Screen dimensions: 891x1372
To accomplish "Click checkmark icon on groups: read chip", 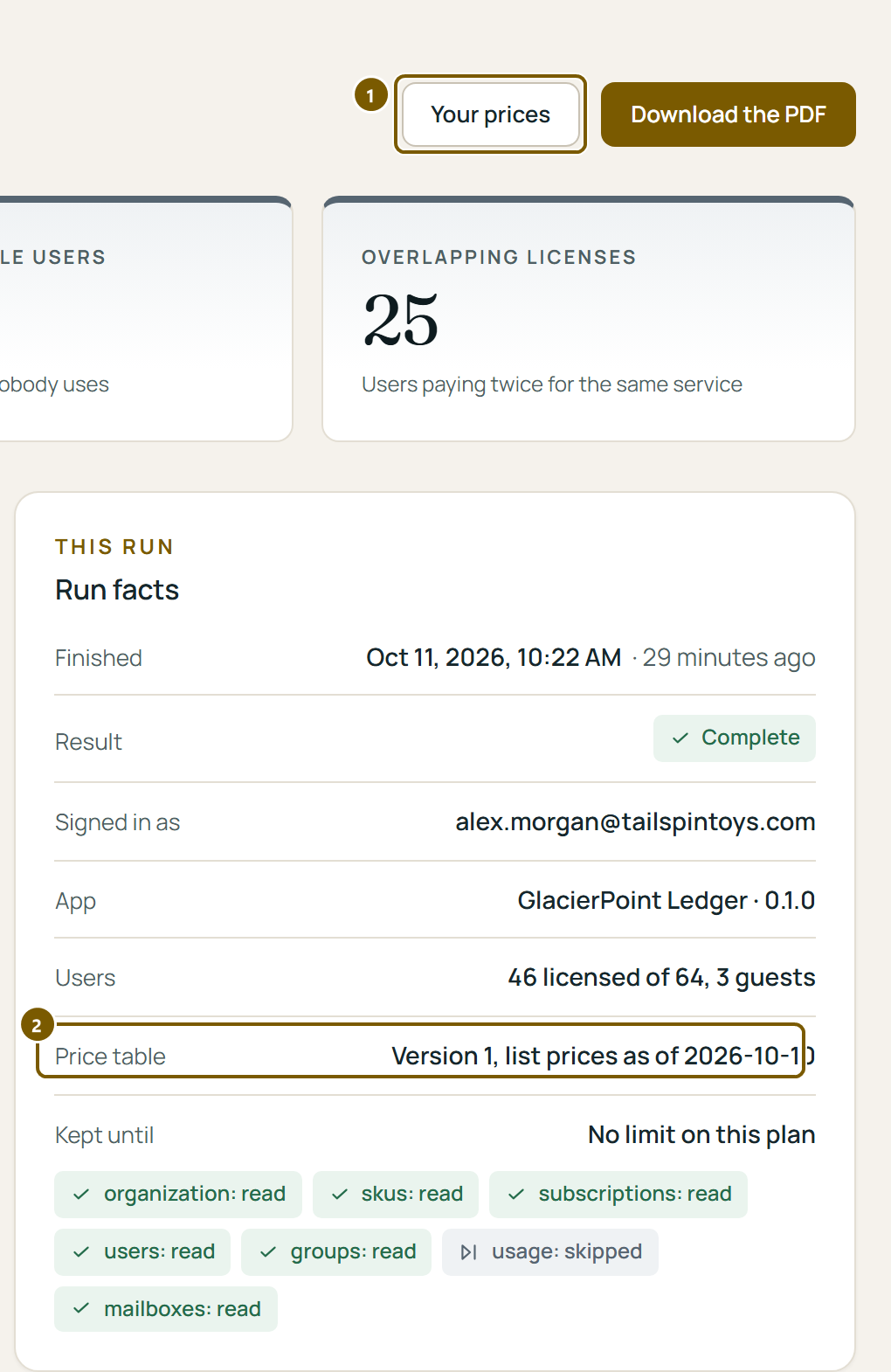I will coord(268,1251).
